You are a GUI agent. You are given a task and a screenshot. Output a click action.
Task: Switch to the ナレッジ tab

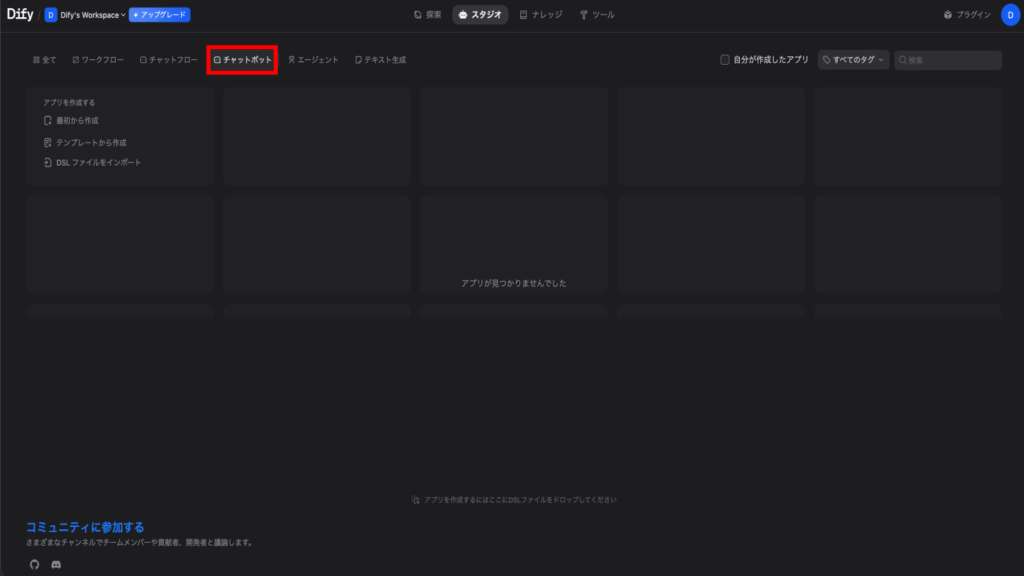point(540,15)
